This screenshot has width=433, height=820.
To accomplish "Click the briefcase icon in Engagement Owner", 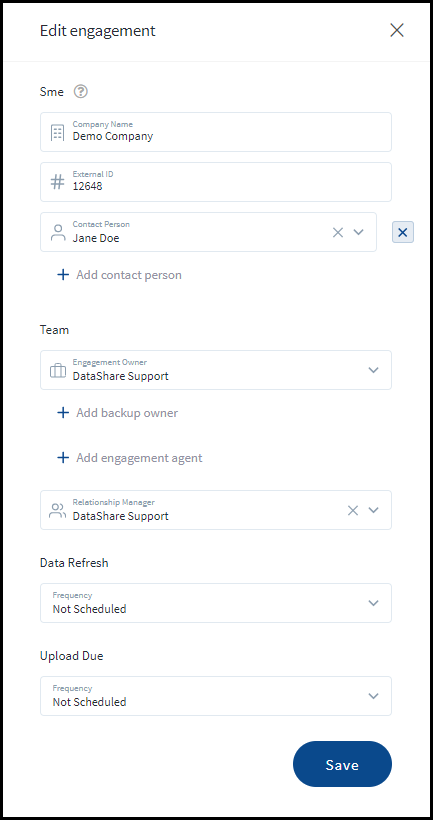I will tap(58, 370).
